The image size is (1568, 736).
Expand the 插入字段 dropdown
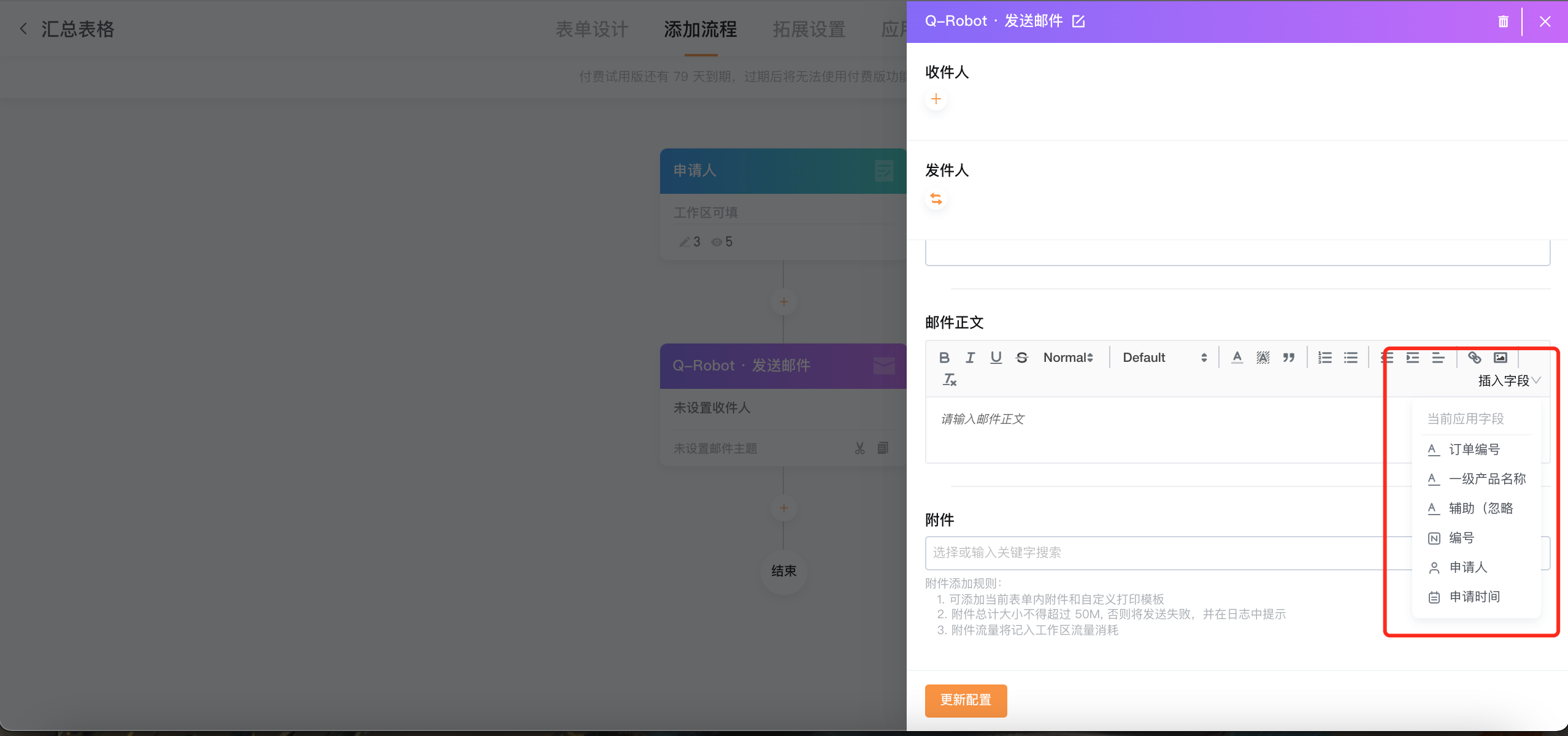[1509, 381]
